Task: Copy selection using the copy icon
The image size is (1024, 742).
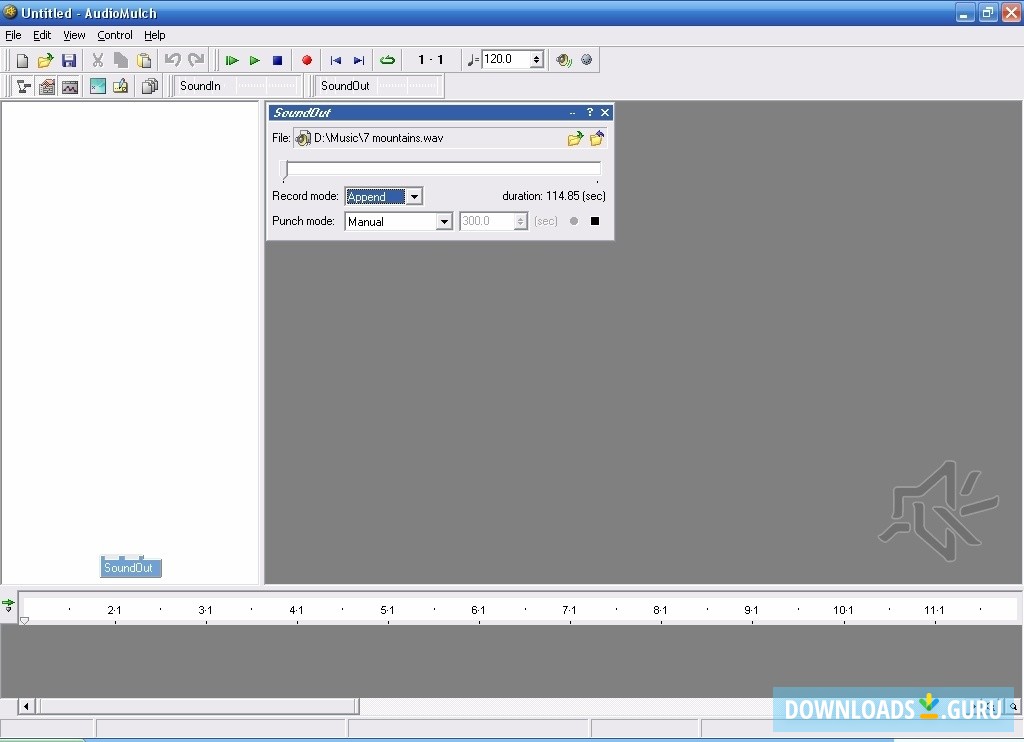Action: coord(121,61)
